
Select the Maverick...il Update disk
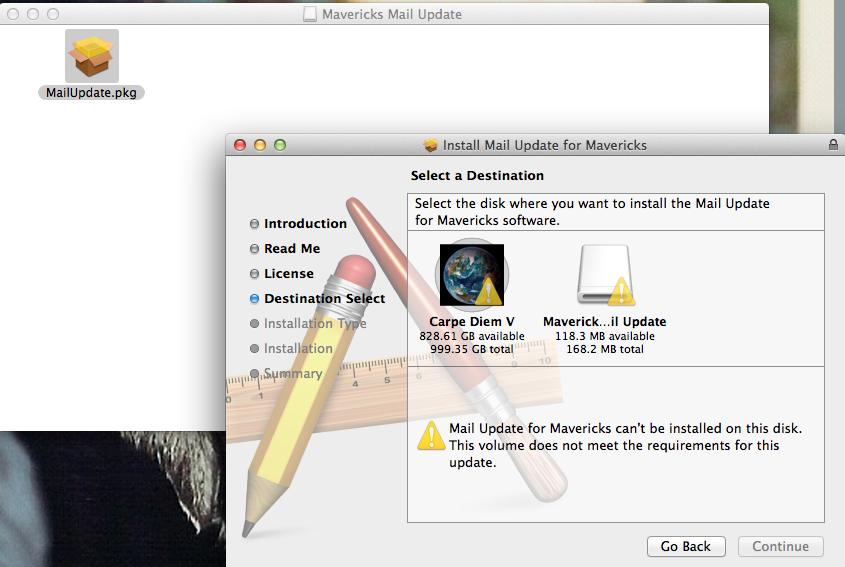[604, 276]
